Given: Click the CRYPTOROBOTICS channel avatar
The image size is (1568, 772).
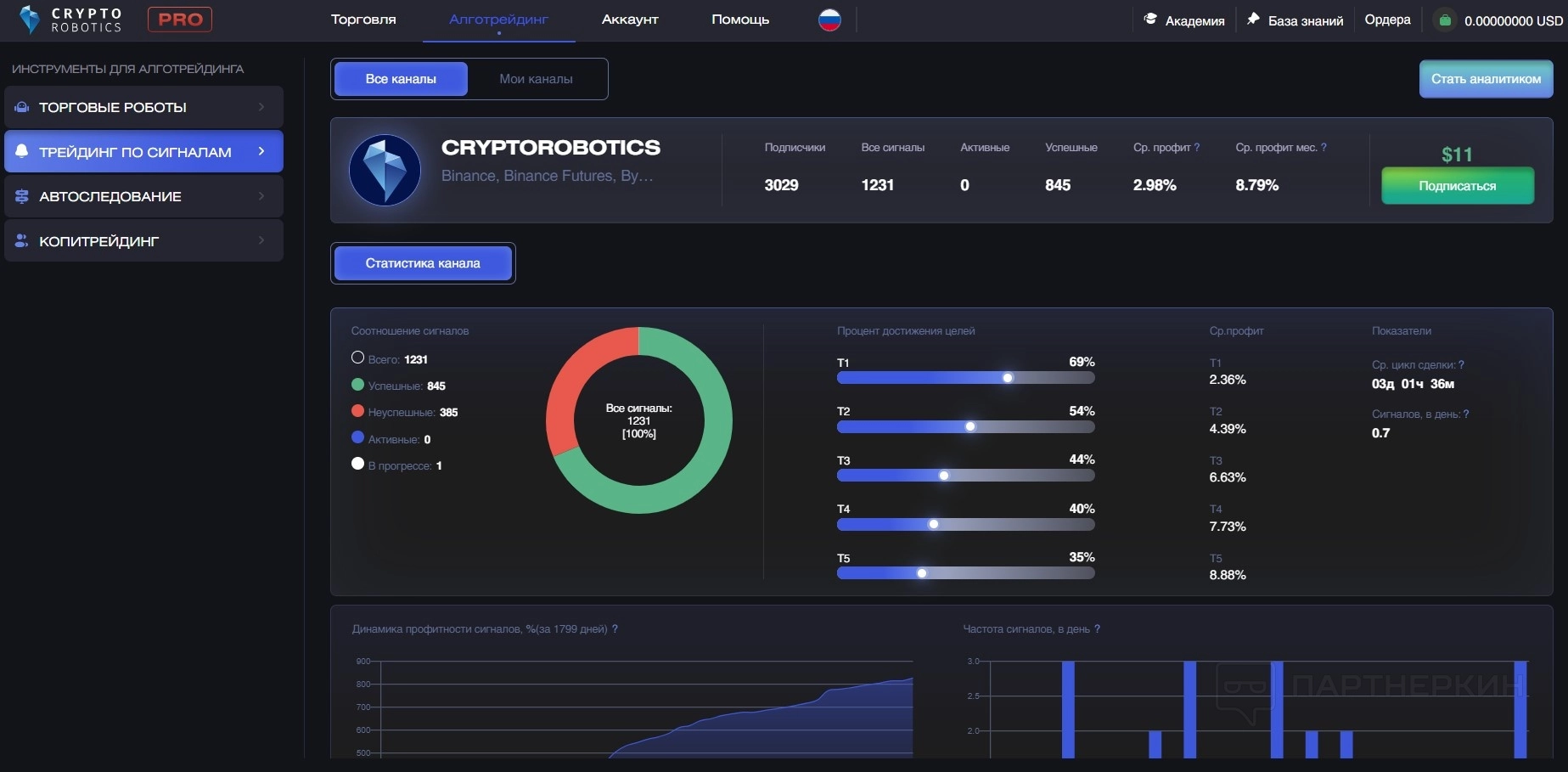Looking at the screenshot, I should tap(385, 170).
